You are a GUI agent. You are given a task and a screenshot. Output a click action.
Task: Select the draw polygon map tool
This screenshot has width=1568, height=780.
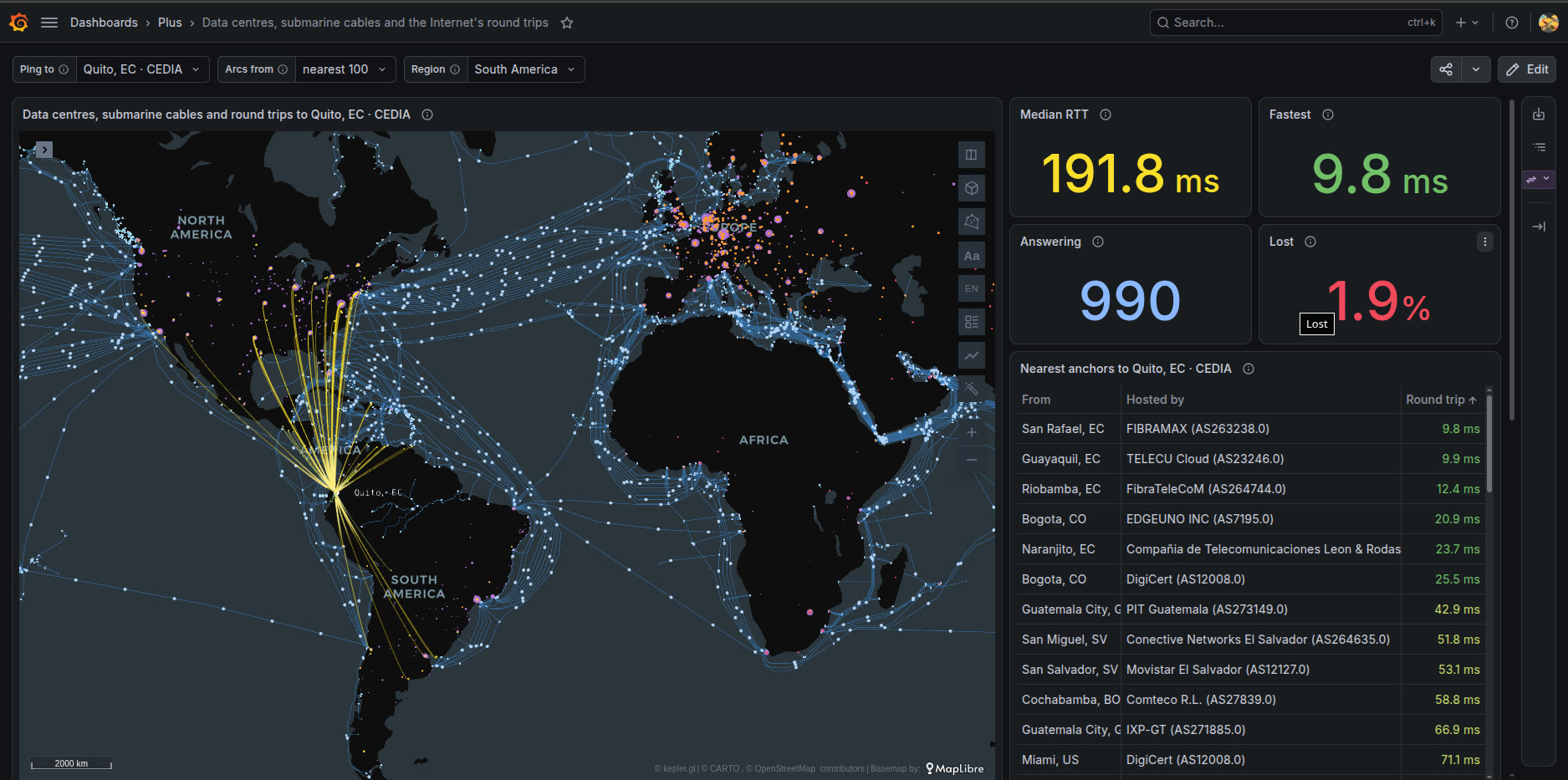point(971,222)
